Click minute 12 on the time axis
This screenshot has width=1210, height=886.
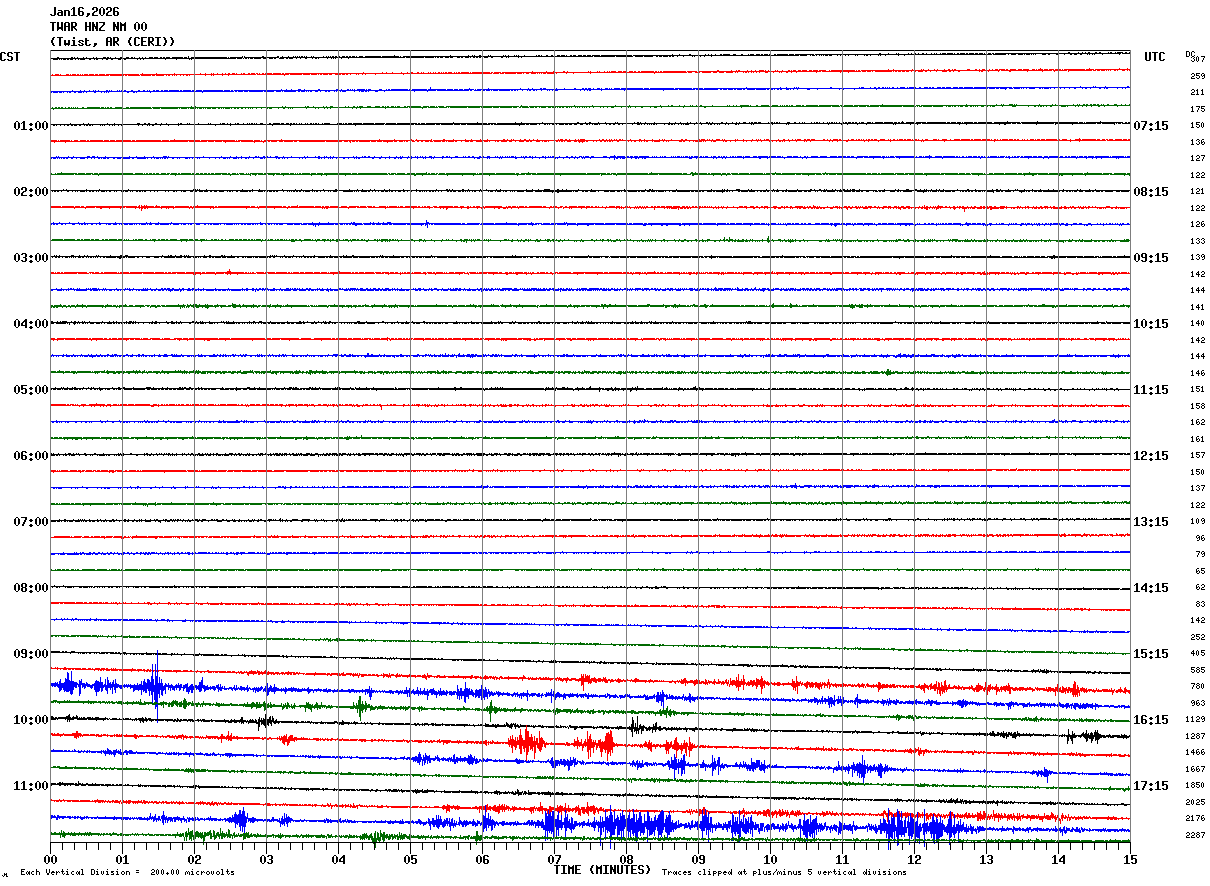[914, 859]
